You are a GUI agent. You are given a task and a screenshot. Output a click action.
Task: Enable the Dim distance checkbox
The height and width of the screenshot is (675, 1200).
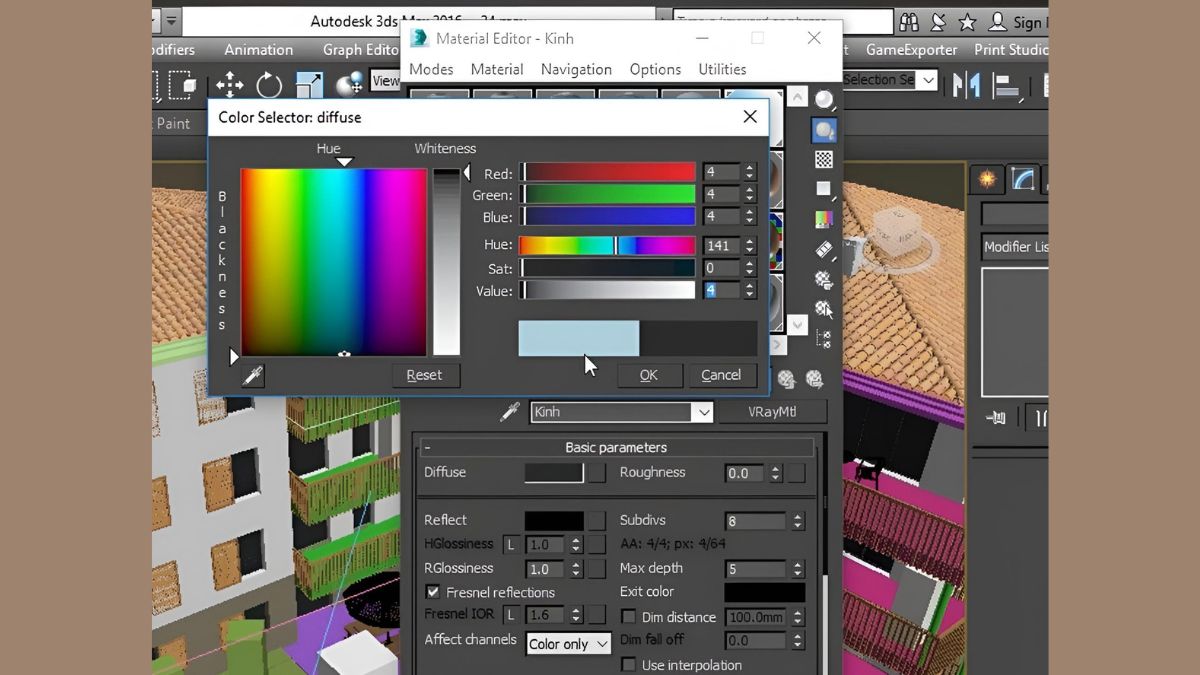(628, 617)
